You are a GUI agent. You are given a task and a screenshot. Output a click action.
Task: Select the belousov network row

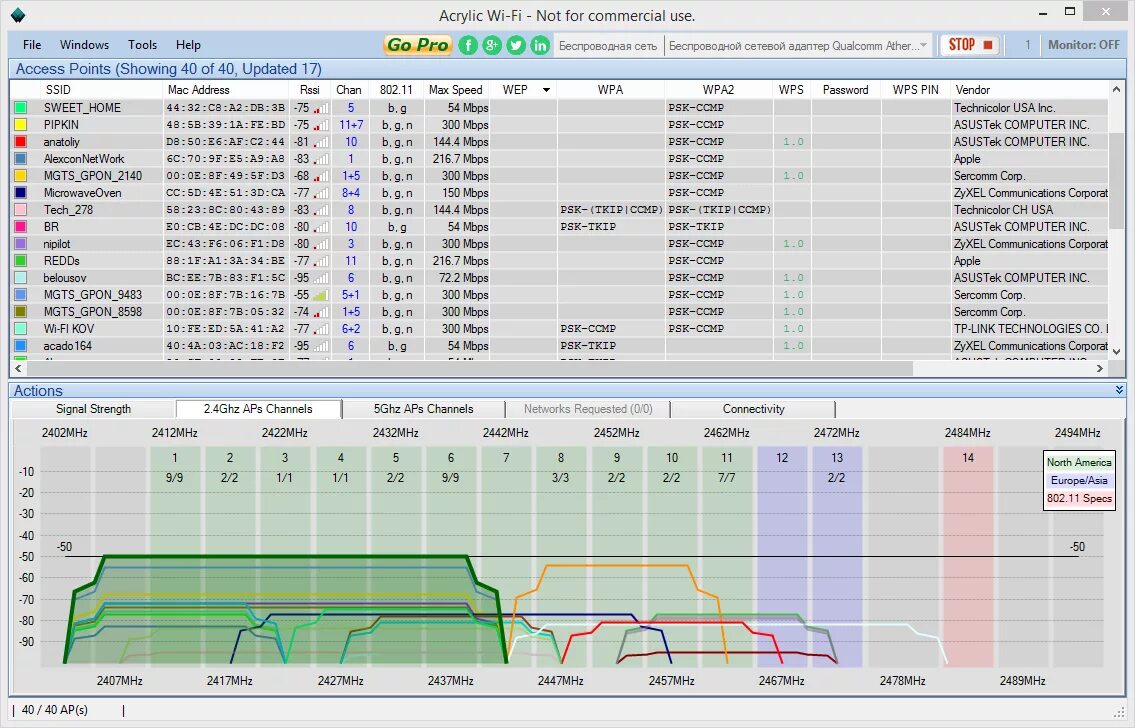pyautogui.click(x=560, y=278)
